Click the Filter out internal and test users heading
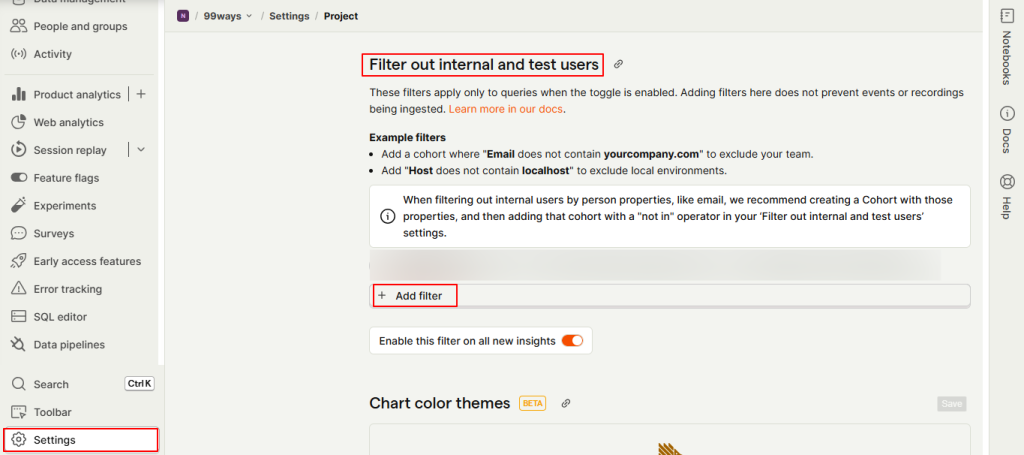 click(483, 64)
